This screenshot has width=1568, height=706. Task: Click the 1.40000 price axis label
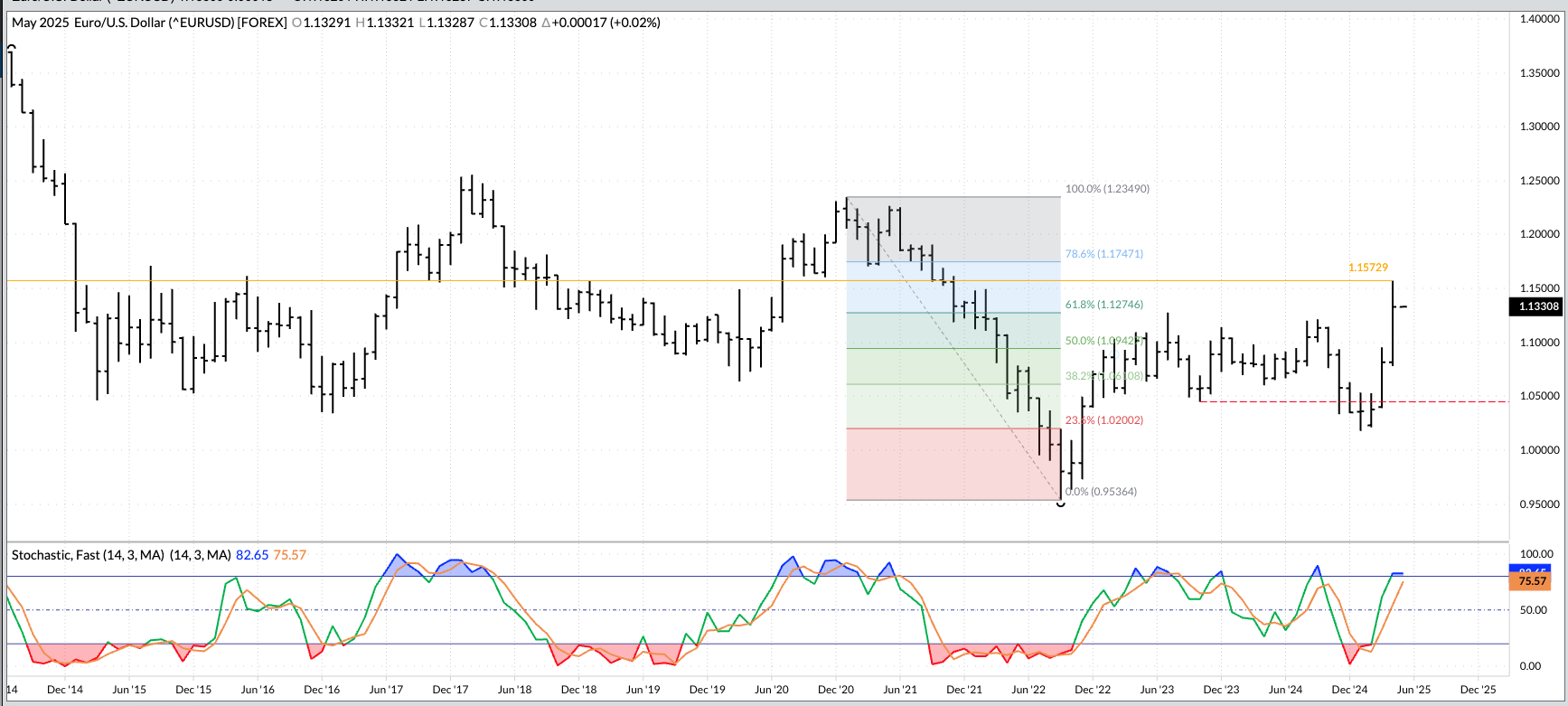pos(1539,19)
